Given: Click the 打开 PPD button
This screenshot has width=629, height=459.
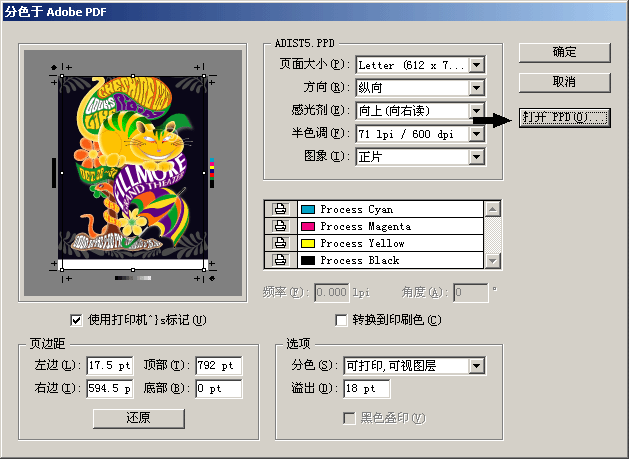Looking at the screenshot, I should click(x=564, y=118).
